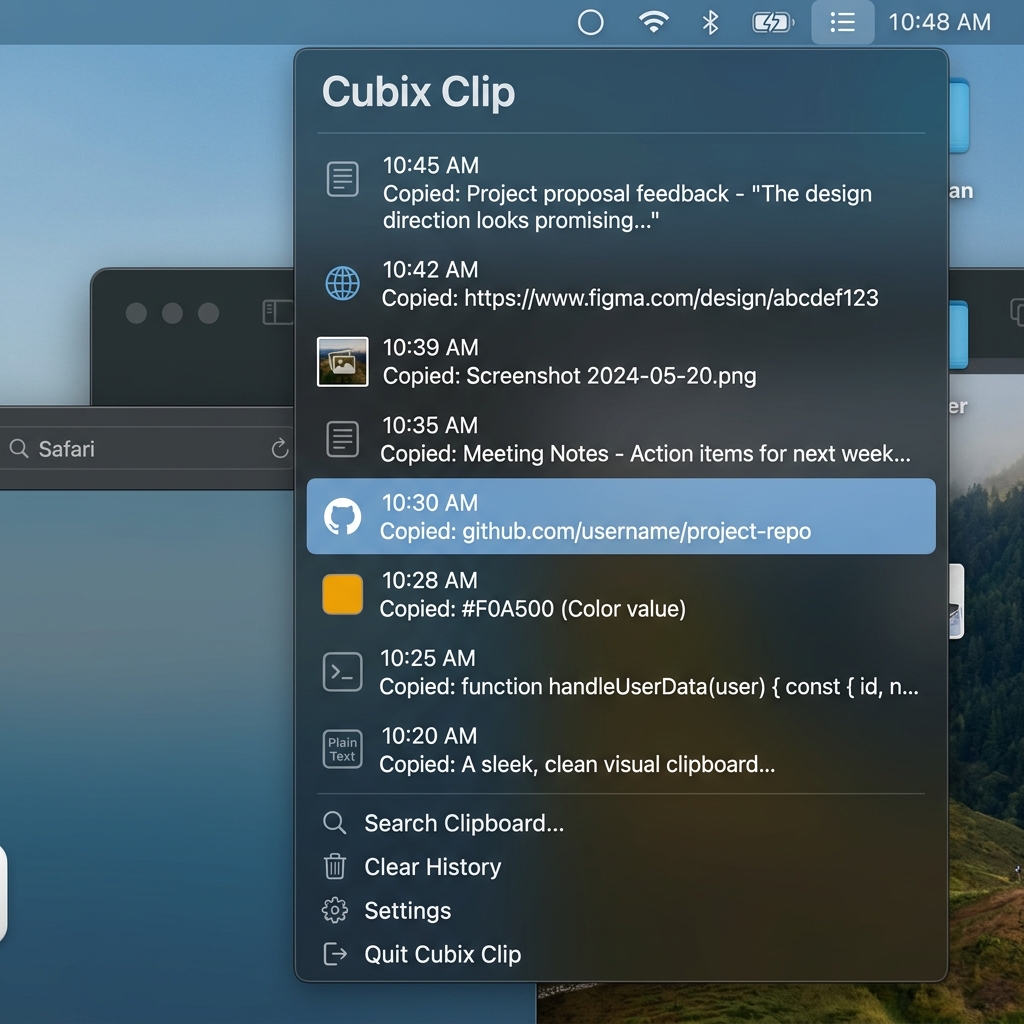Open the Cubix Clip menu bar icon
The image size is (1024, 1024).
[842, 22]
